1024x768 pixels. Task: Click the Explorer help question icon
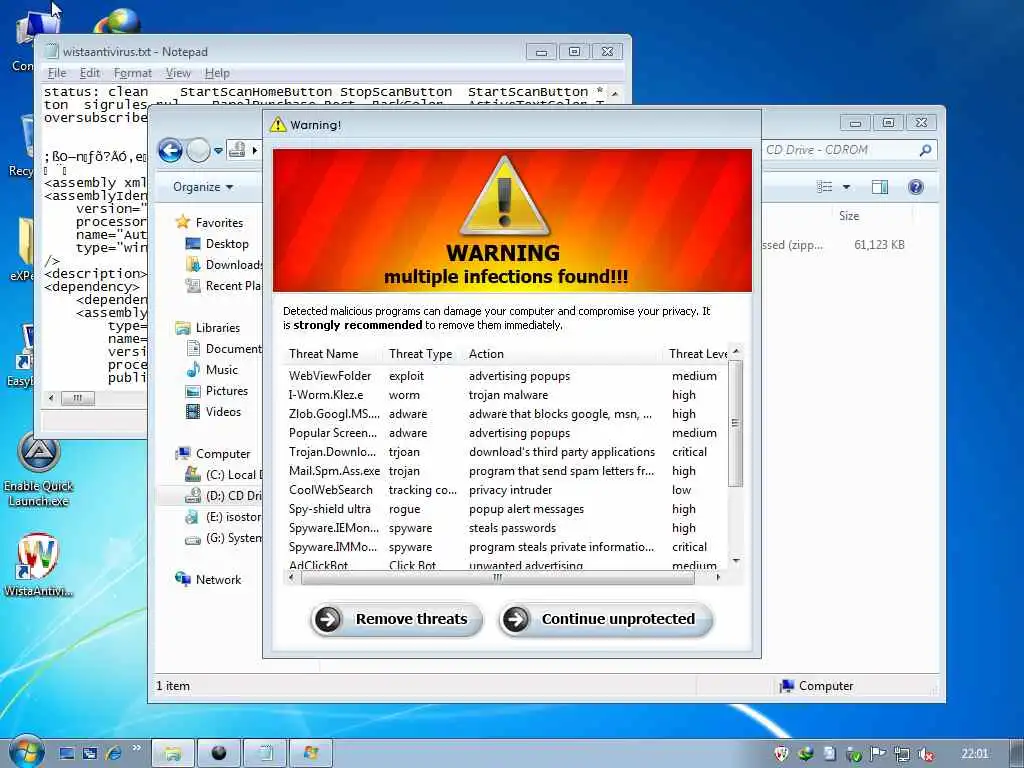point(916,187)
